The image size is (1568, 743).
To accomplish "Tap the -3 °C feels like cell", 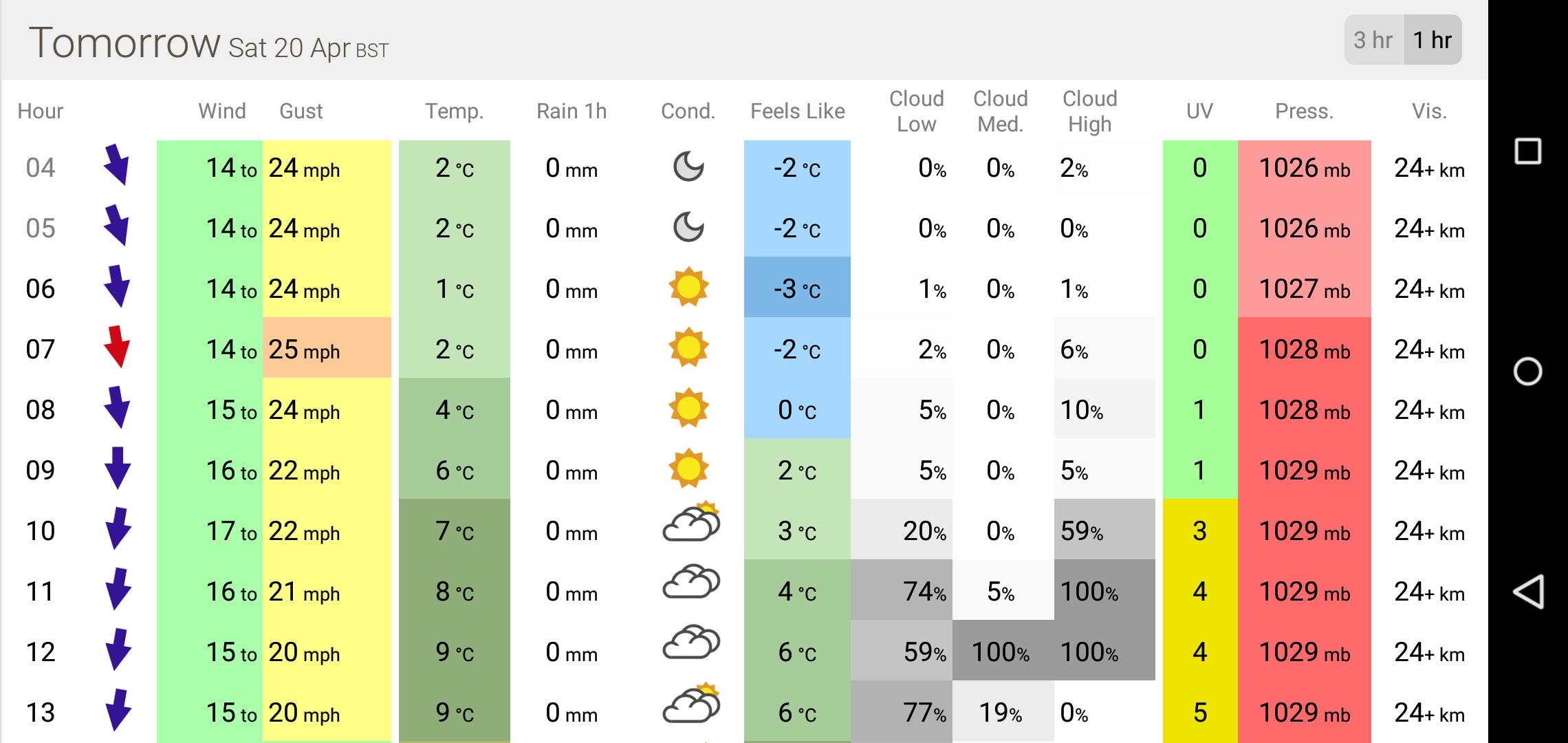I will click(797, 289).
